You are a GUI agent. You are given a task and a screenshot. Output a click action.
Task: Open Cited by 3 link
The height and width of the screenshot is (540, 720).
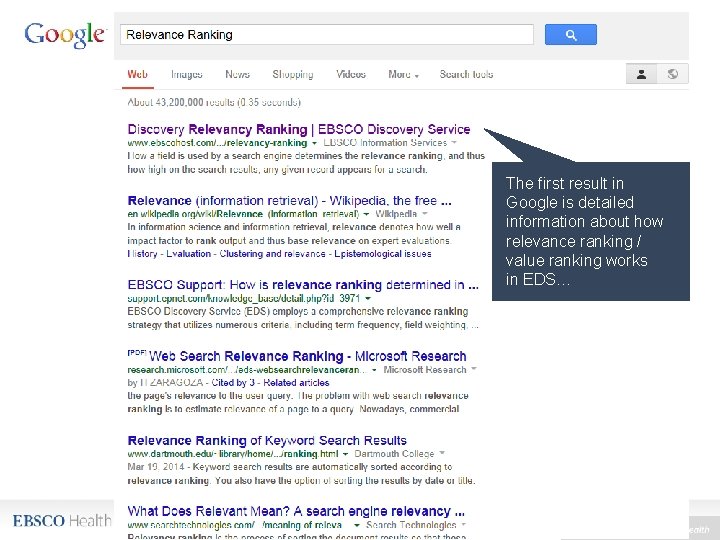[233, 382]
